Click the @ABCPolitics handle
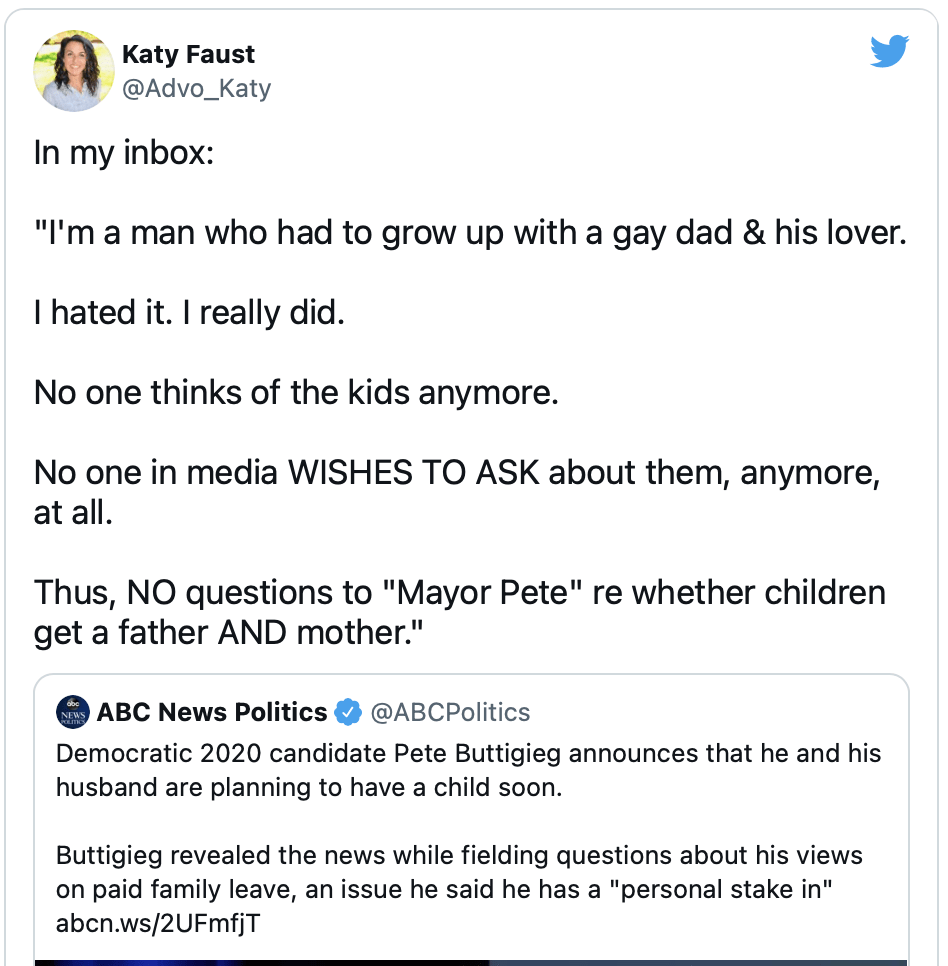The image size is (948, 966). click(450, 712)
